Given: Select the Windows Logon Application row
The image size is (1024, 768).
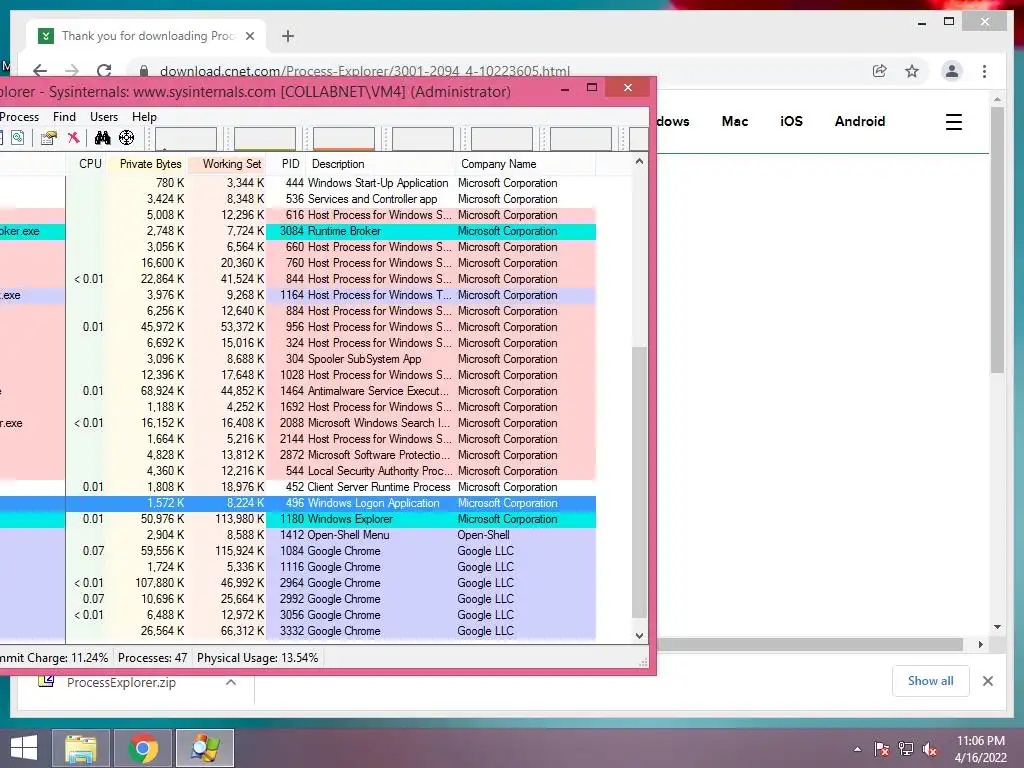Looking at the screenshot, I should click(x=298, y=503).
